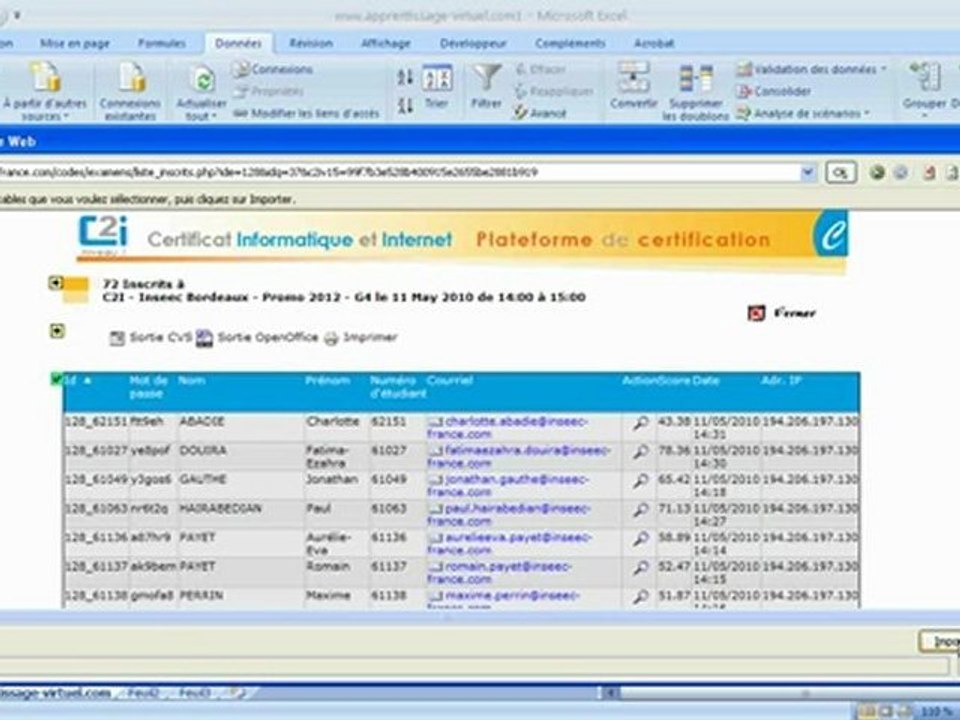Open Analyse de scénarios dropdown
Viewport: 960px width, 720px height.
coord(803,113)
